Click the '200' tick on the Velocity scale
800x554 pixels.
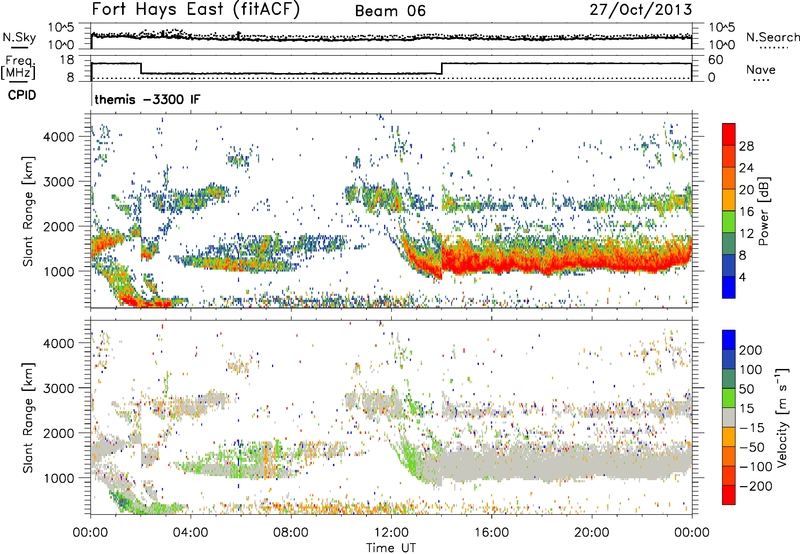pyautogui.click(x=751, y=350)
